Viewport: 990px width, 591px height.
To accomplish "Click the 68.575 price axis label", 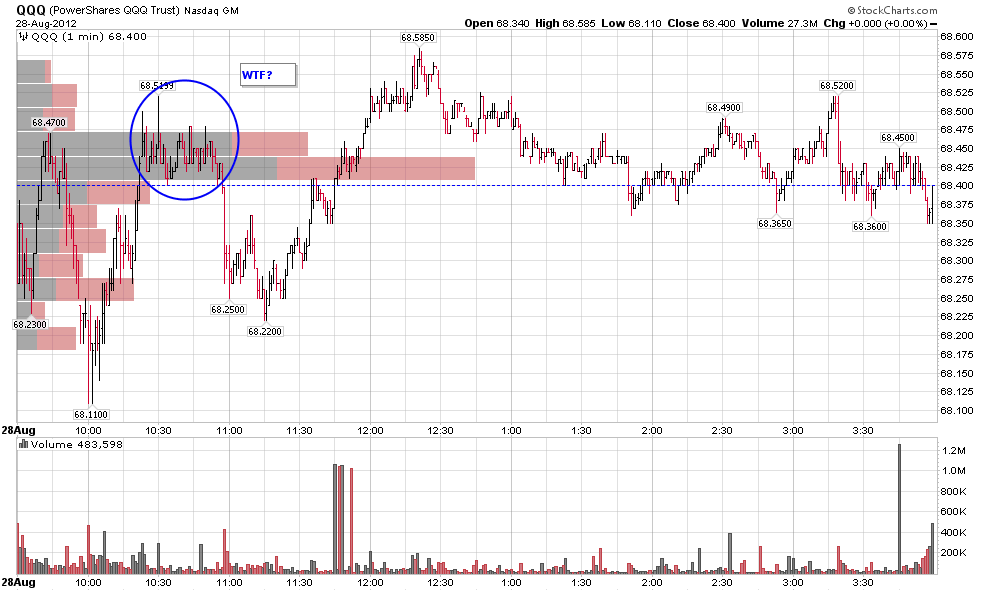I will click(x=957, y=56).
